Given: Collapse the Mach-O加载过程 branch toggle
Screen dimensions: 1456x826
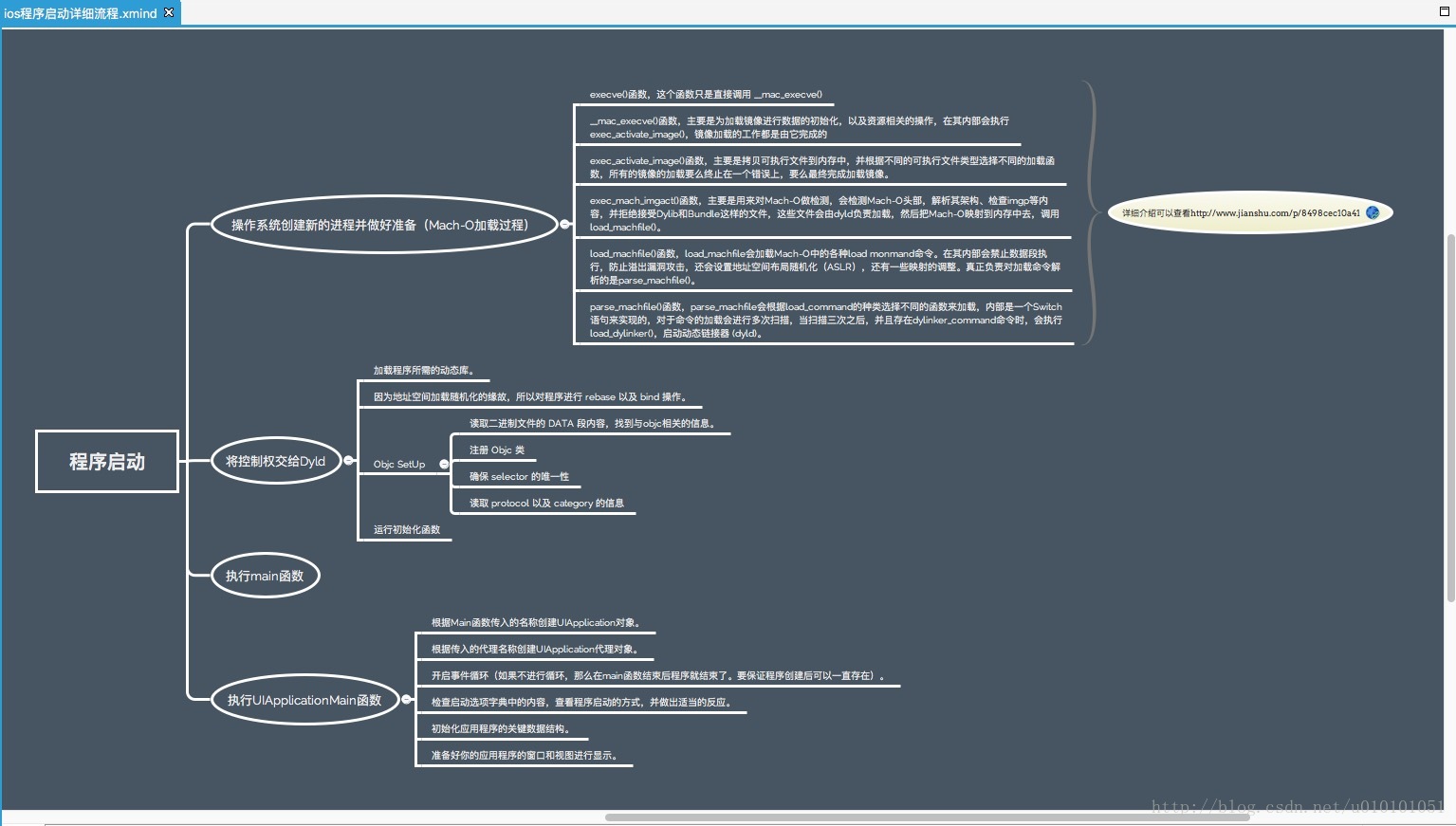Looking at the screenshot, I should 565,225.
